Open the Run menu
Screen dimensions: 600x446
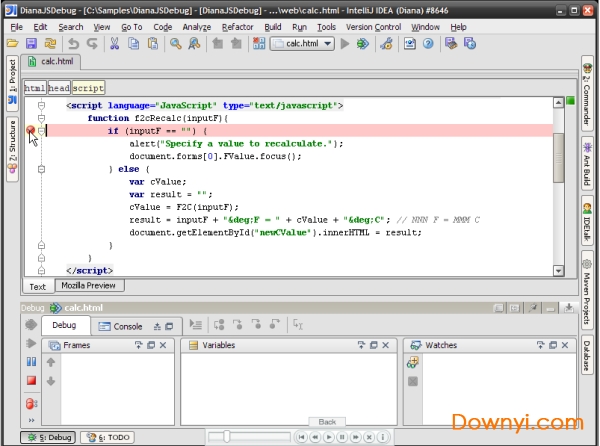click(299, 27)
